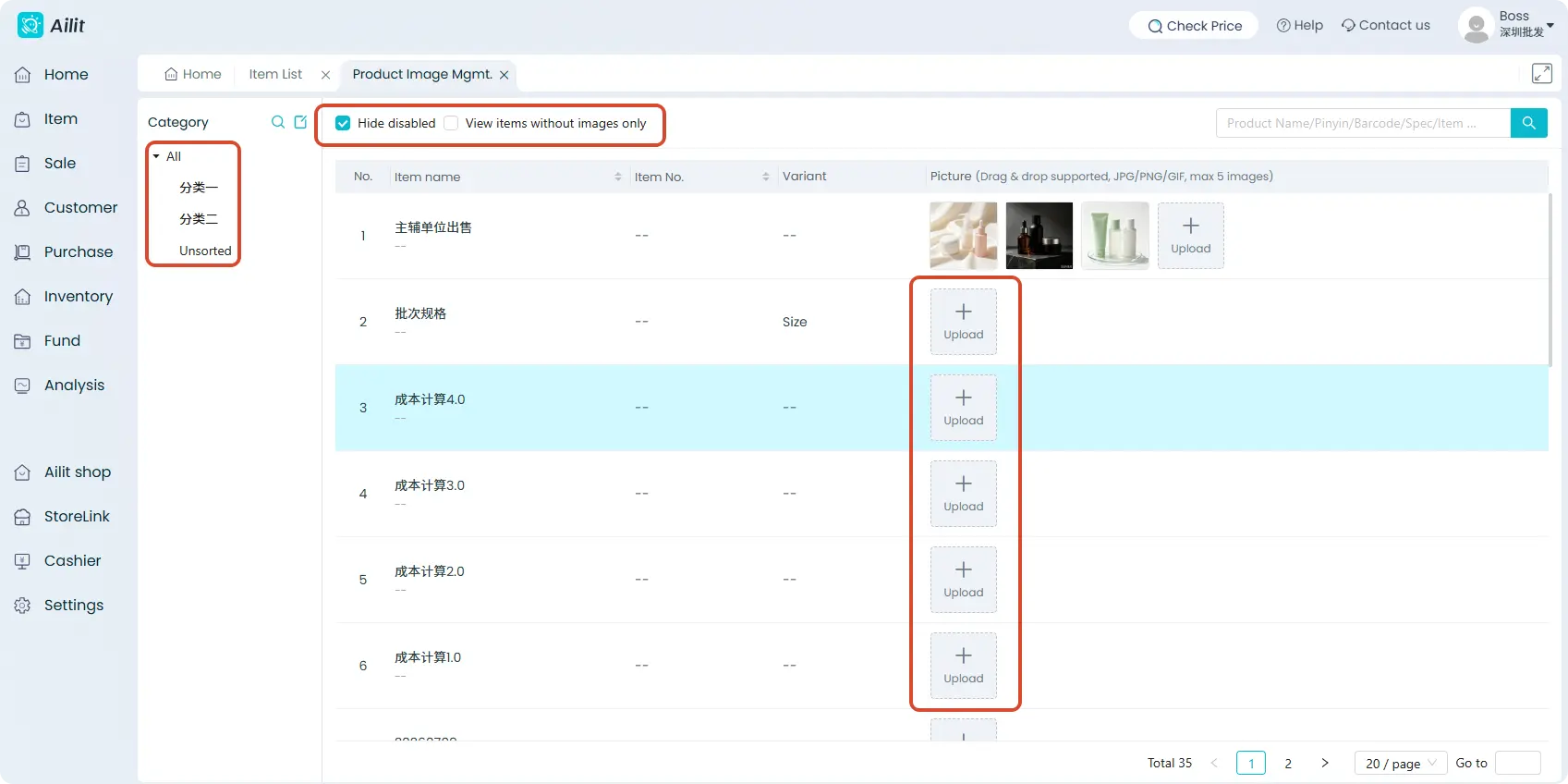
Task: Click the teal product search button
Action: click(1528, 123)
